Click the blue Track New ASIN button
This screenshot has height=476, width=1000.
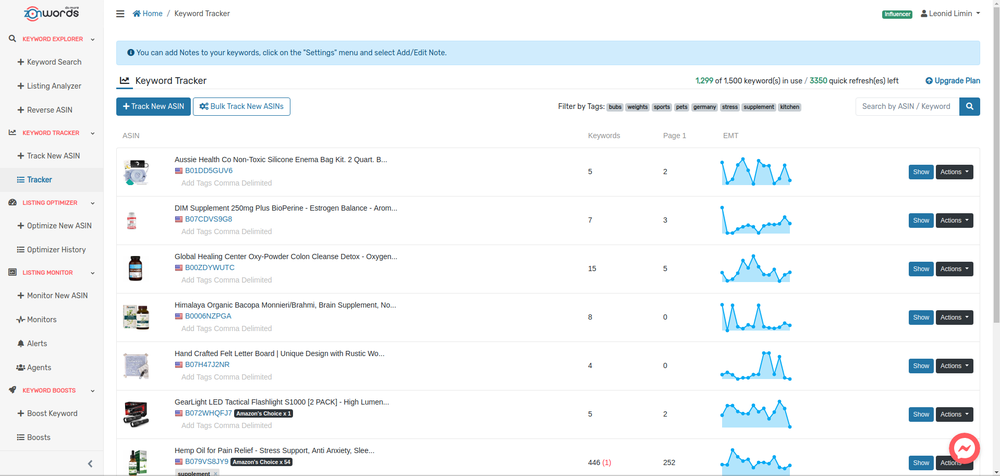[x=153, y=107]
